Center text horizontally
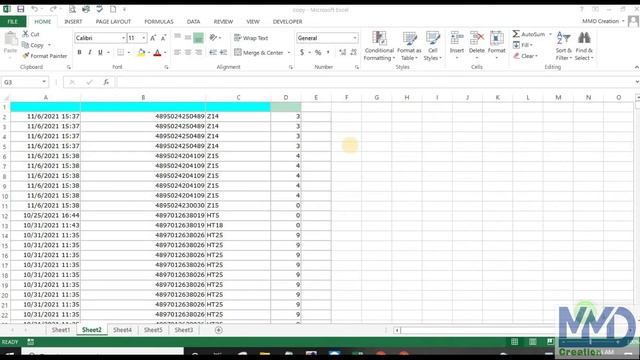 [x=188, y=52]
